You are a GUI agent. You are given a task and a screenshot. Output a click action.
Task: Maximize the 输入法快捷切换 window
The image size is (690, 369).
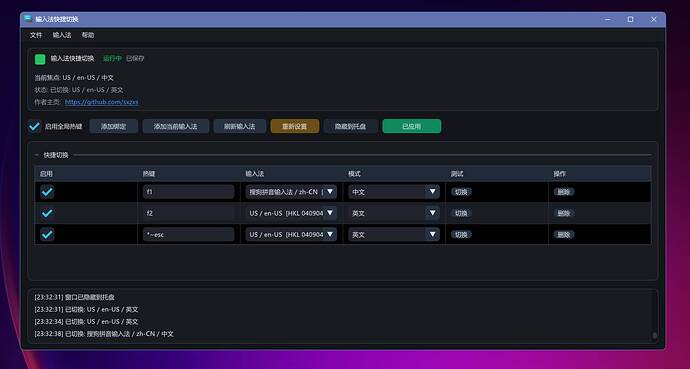[631, 19]
